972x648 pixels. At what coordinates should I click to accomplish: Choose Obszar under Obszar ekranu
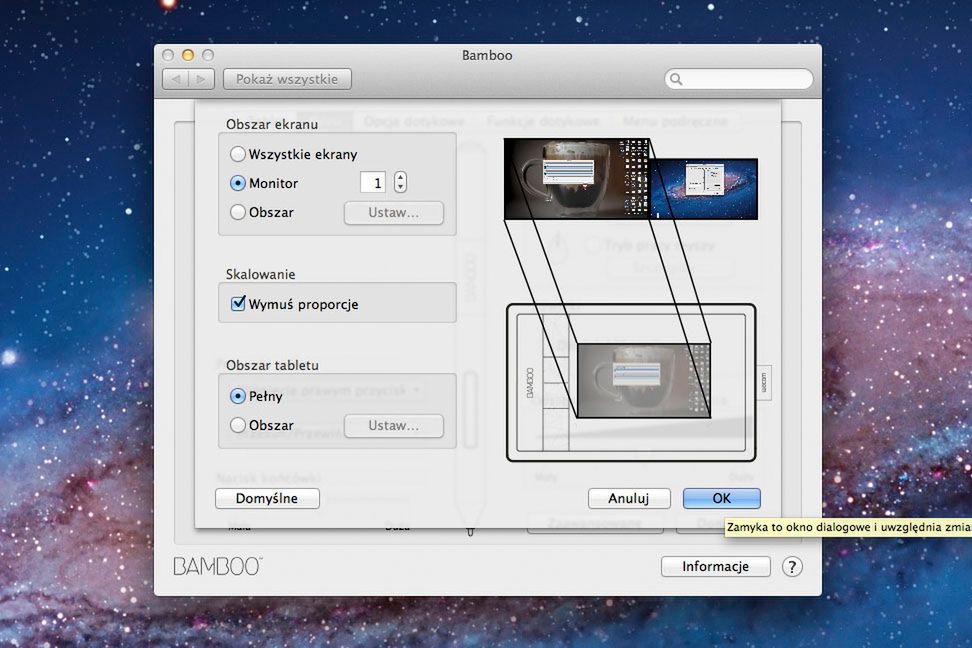click(x=237, y=212)
